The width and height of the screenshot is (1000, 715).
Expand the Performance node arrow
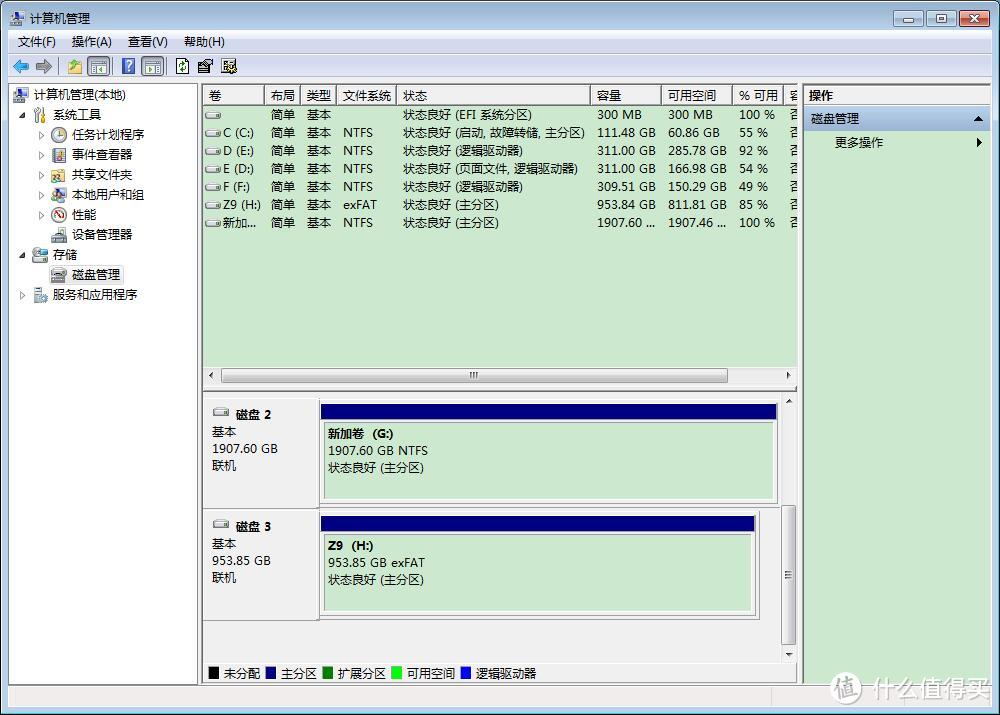(x=41, y=215)
